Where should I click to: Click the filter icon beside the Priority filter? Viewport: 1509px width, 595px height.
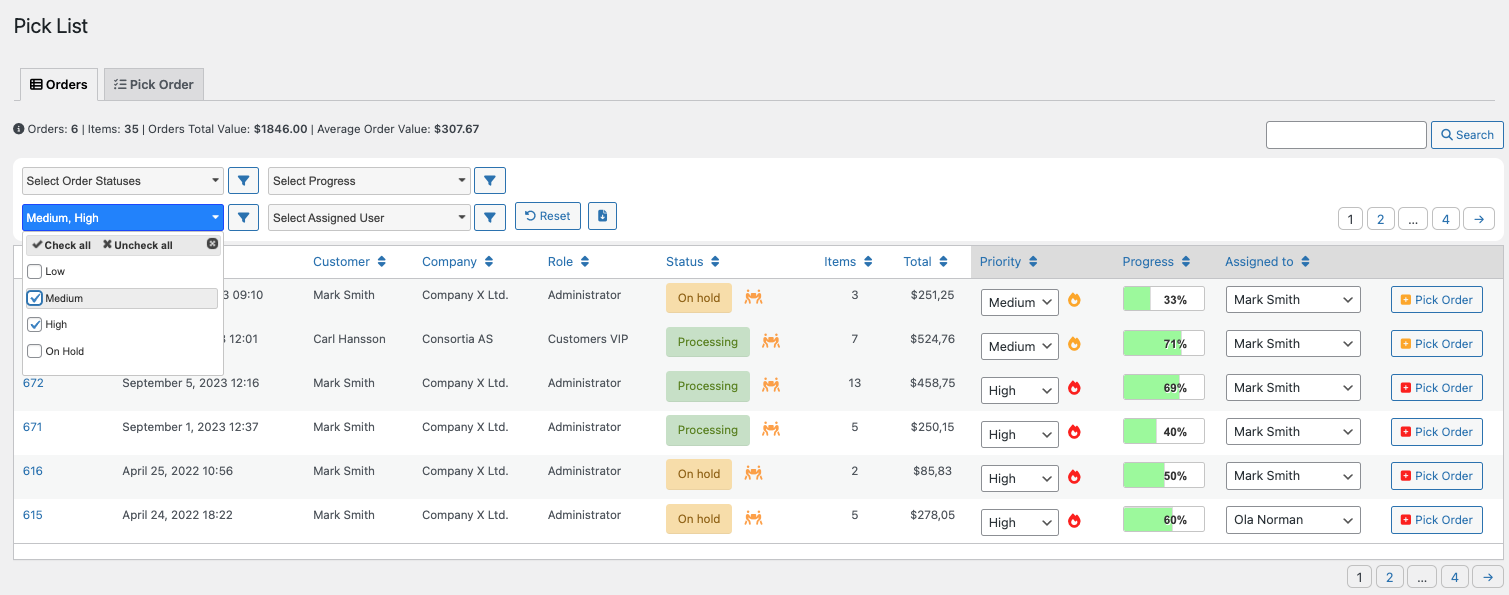tap(243, 216)
